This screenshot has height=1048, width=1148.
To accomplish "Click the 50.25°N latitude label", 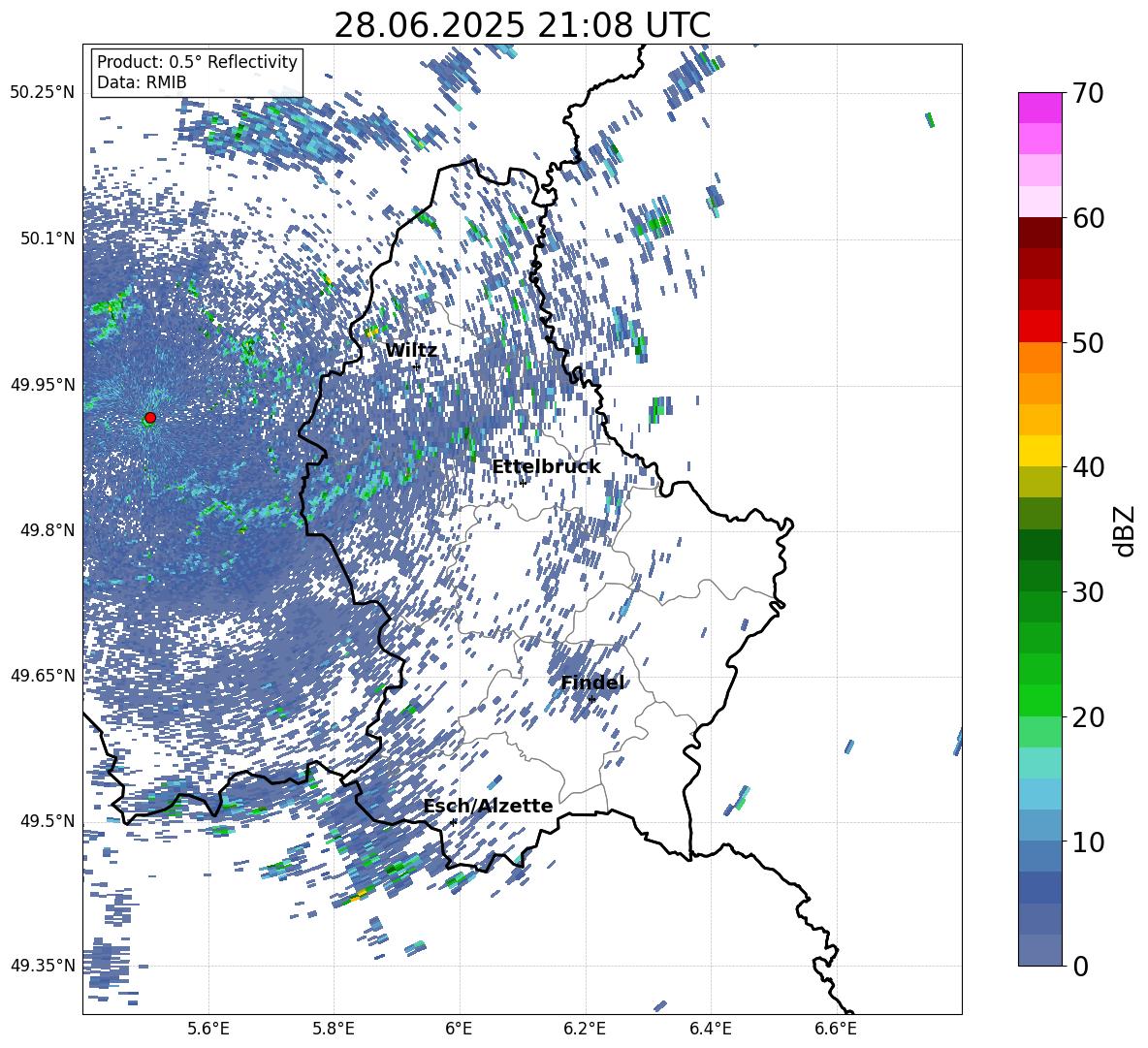I will (43, 93).
